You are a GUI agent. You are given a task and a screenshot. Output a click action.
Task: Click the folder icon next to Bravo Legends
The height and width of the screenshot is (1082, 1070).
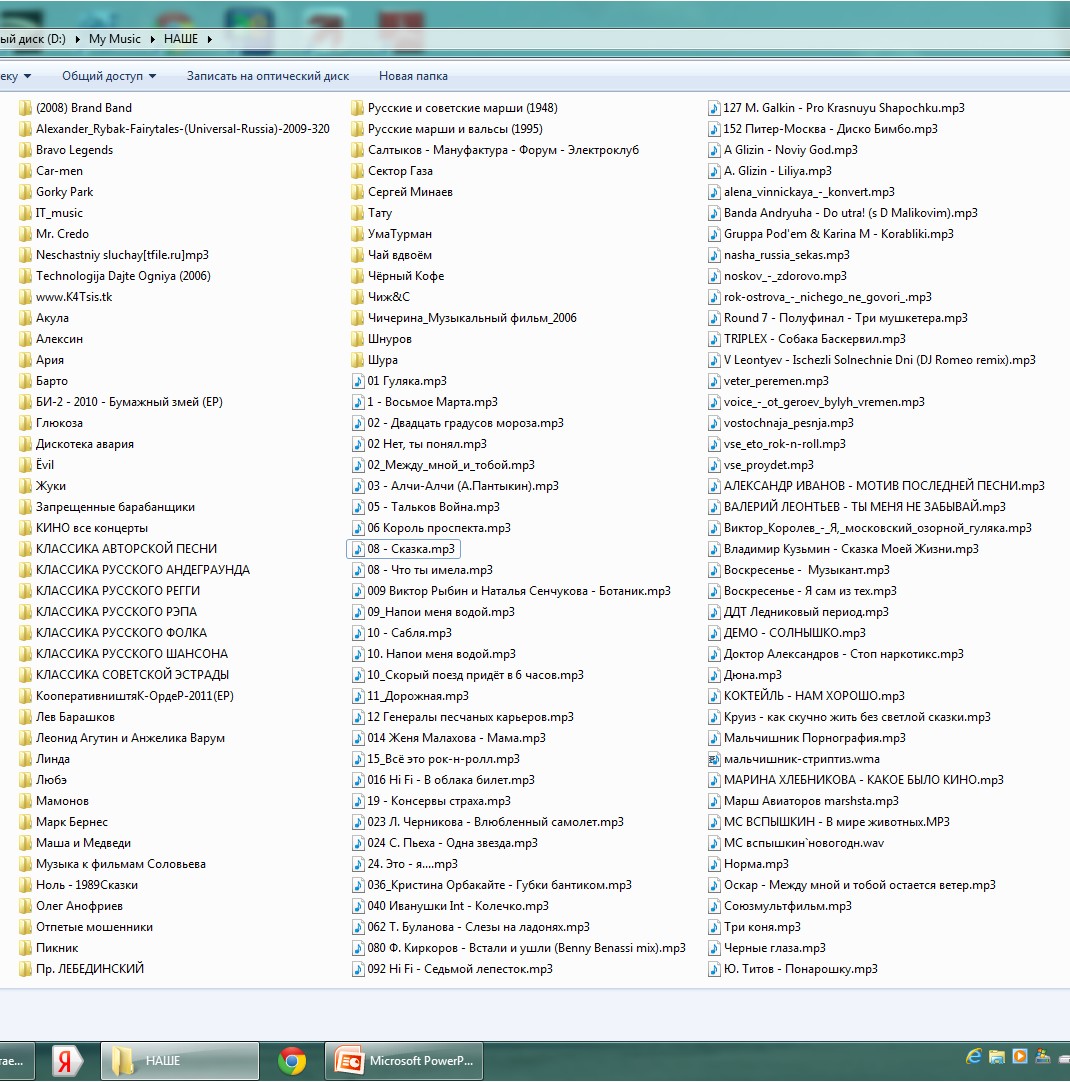(x=26, y=150)
